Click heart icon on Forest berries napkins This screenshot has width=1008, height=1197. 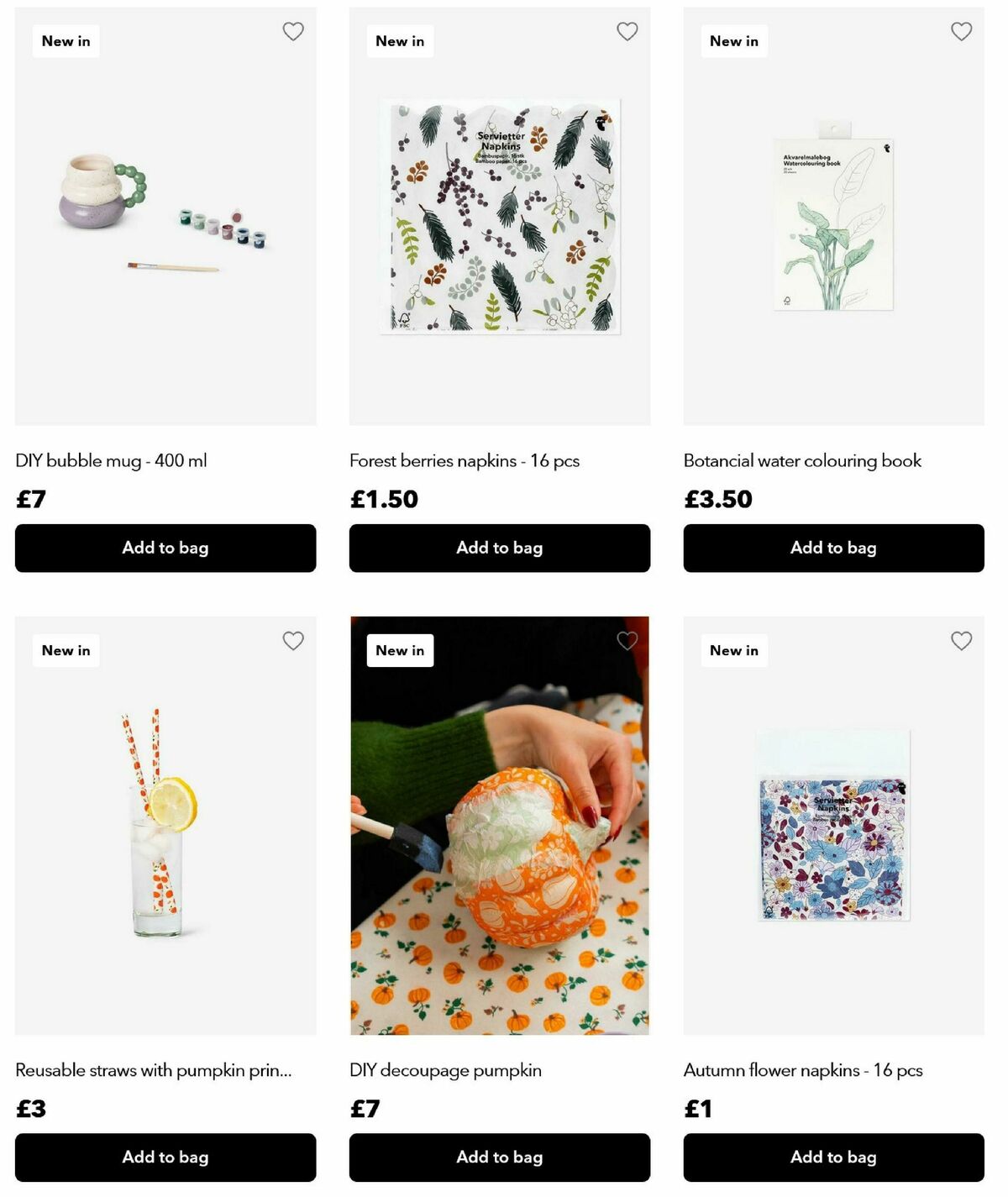(627, 32)
